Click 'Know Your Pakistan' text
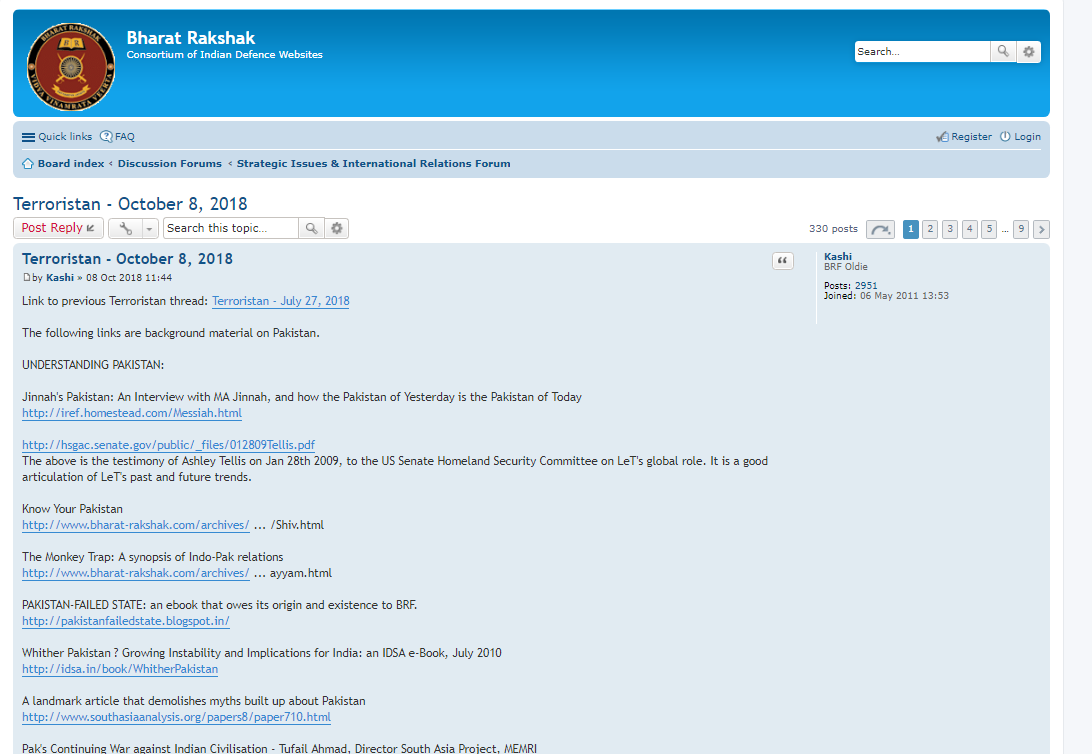 coord(72,509)
